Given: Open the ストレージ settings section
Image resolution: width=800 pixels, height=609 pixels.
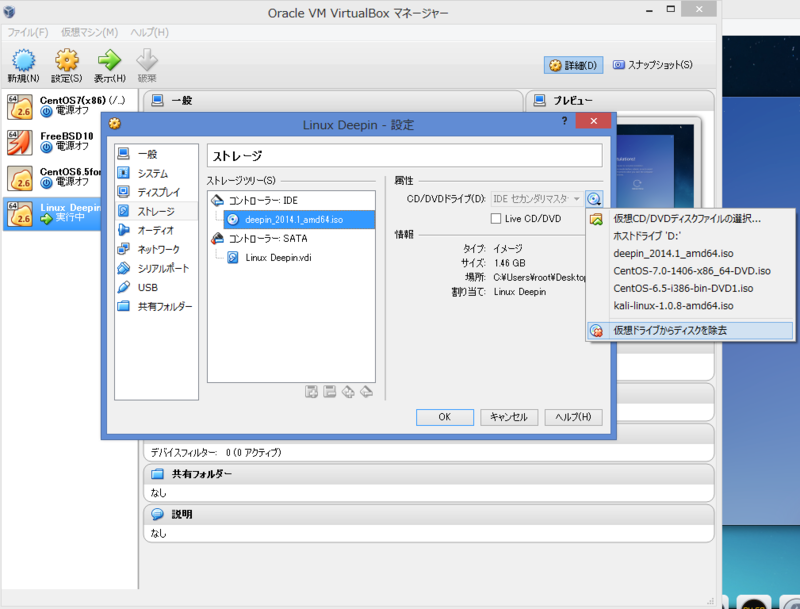Looking at the screenshot, I should pos(158,211).
